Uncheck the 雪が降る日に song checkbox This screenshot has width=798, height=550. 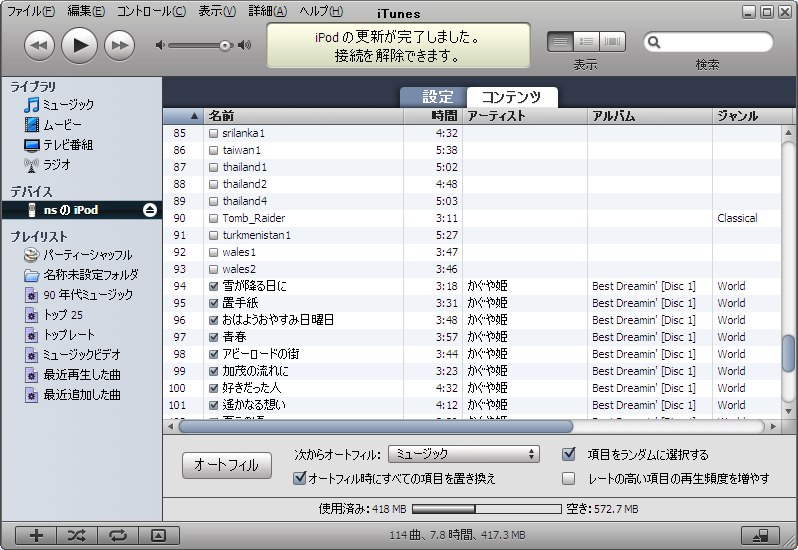coord(214,286)
